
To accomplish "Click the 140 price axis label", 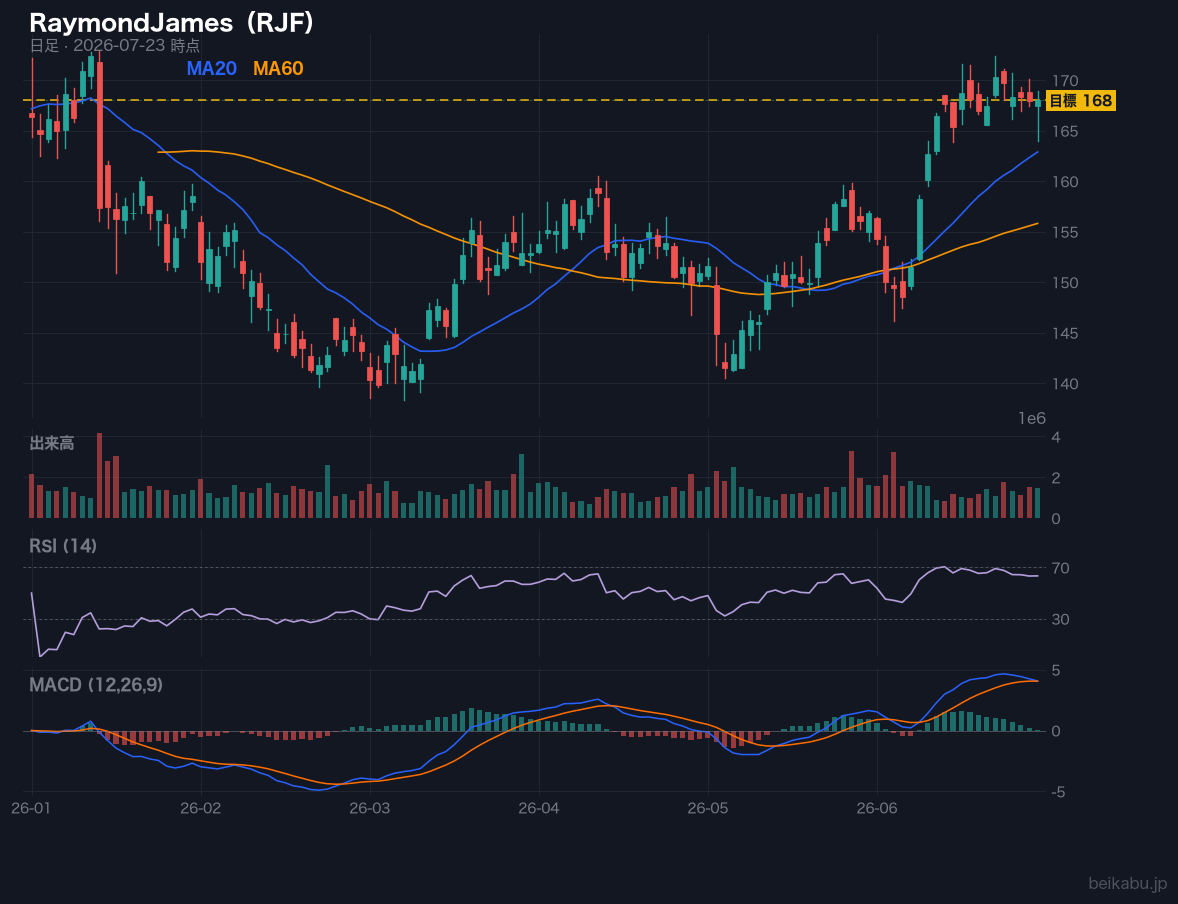I will tap(1065, 384).
